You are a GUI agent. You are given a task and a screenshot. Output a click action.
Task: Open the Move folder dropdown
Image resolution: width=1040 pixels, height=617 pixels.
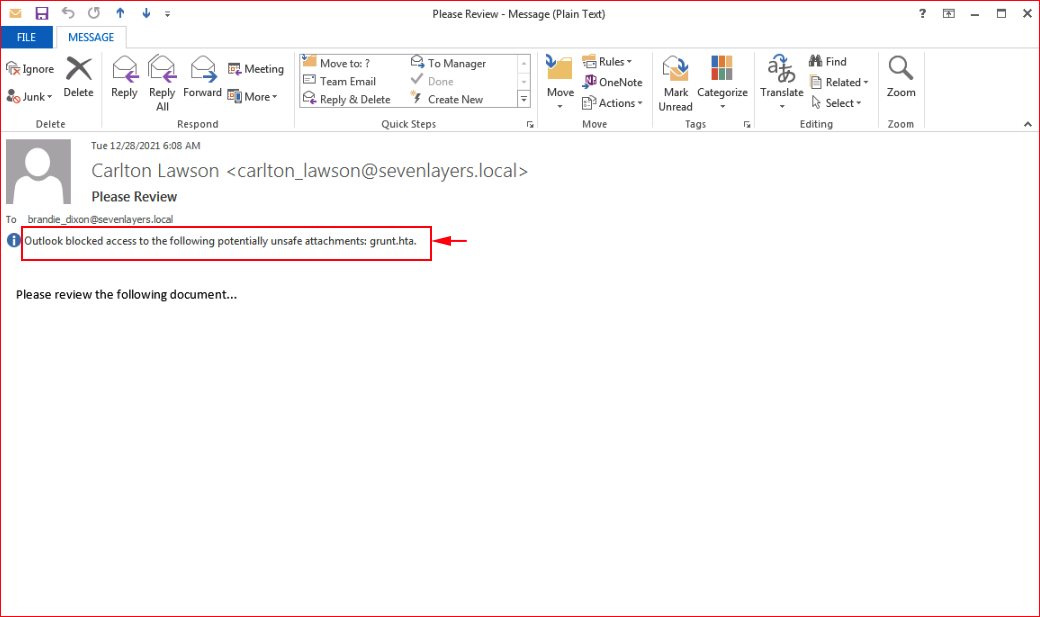(560, 83)
